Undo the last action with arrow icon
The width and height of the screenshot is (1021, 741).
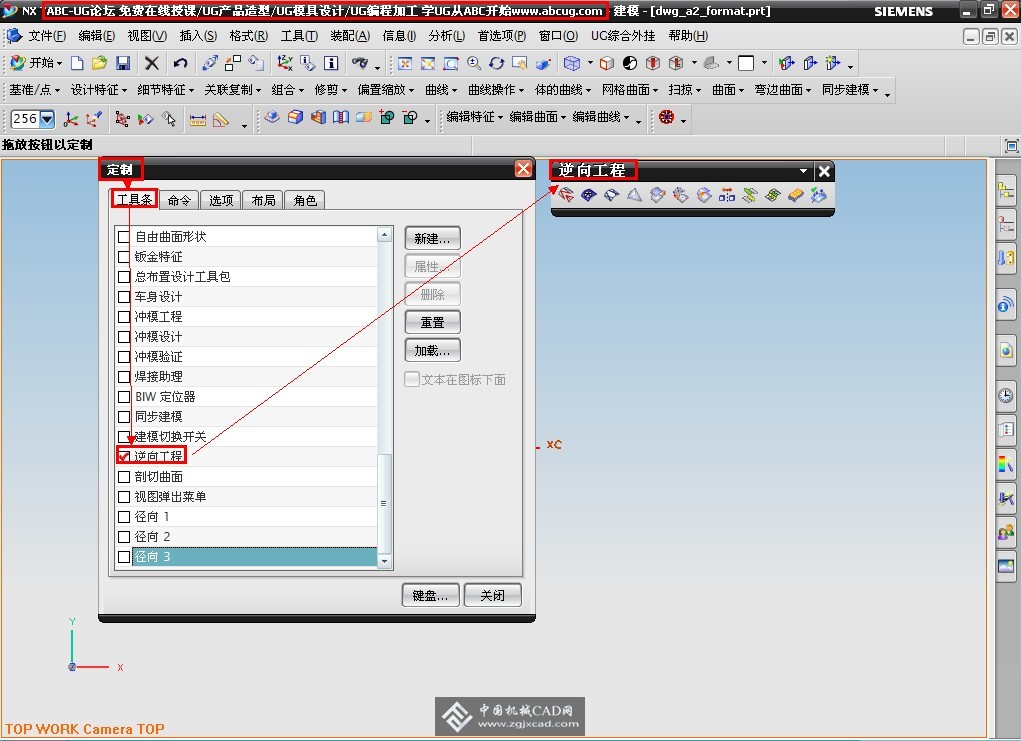click(x=180, y=63)
